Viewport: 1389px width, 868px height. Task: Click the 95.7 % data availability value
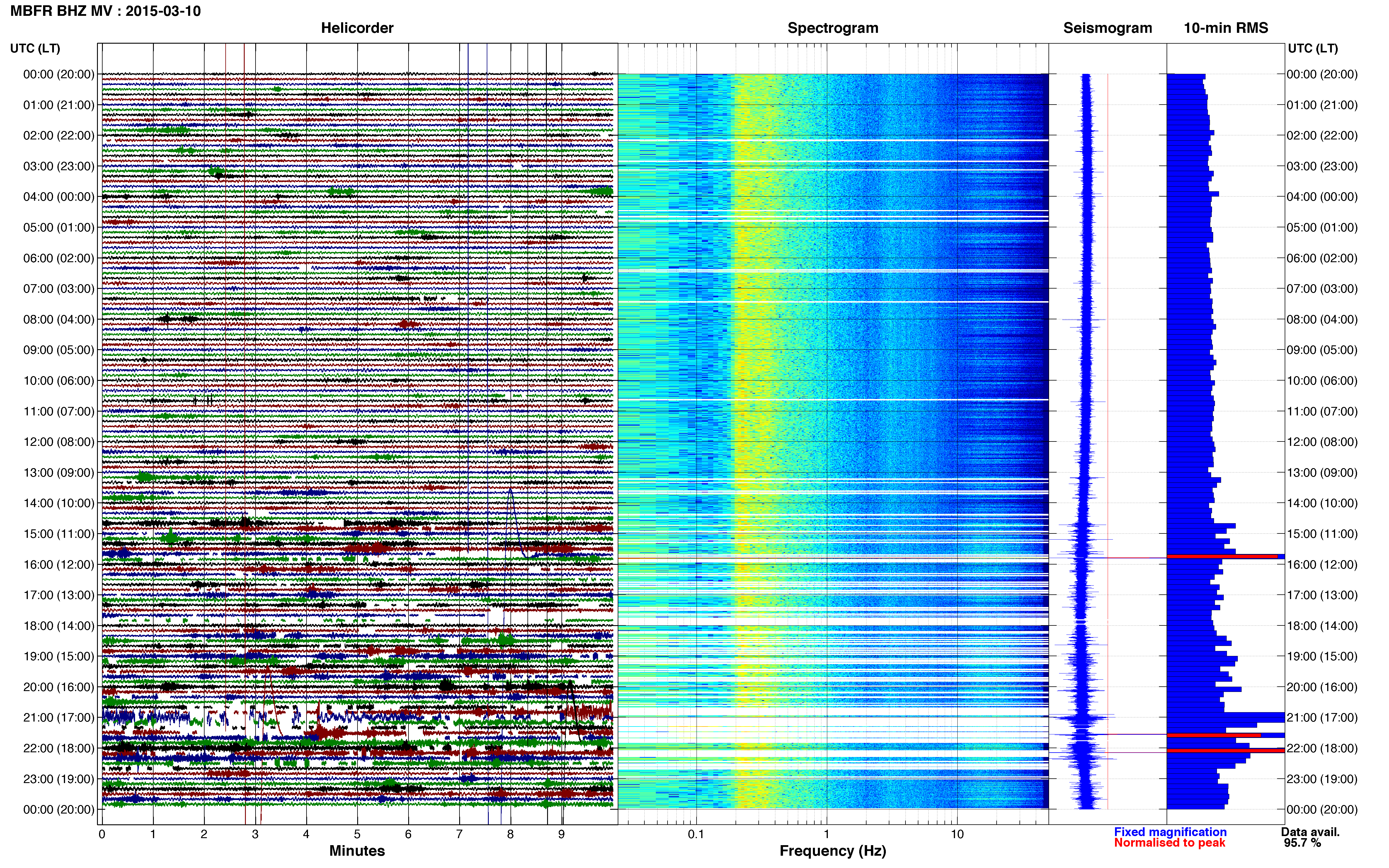[1302, 843]
